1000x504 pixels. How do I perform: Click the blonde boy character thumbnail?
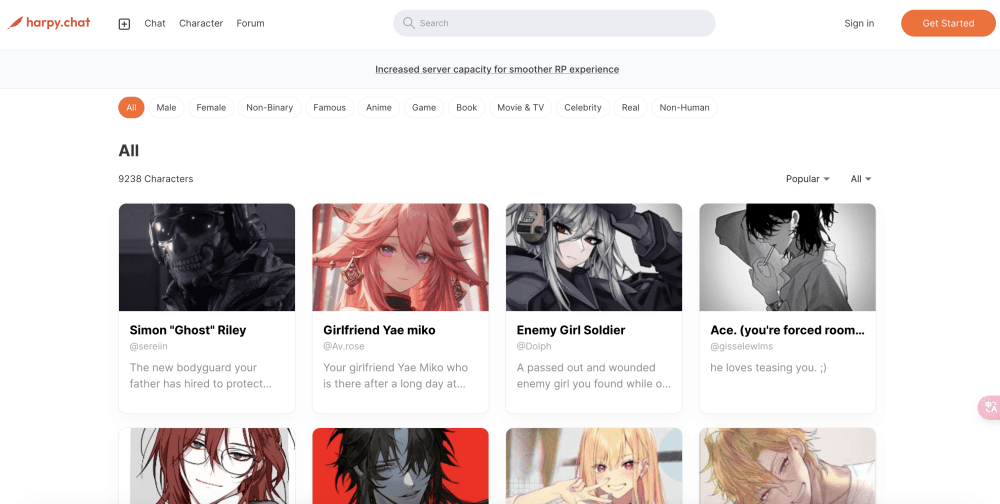788,466
